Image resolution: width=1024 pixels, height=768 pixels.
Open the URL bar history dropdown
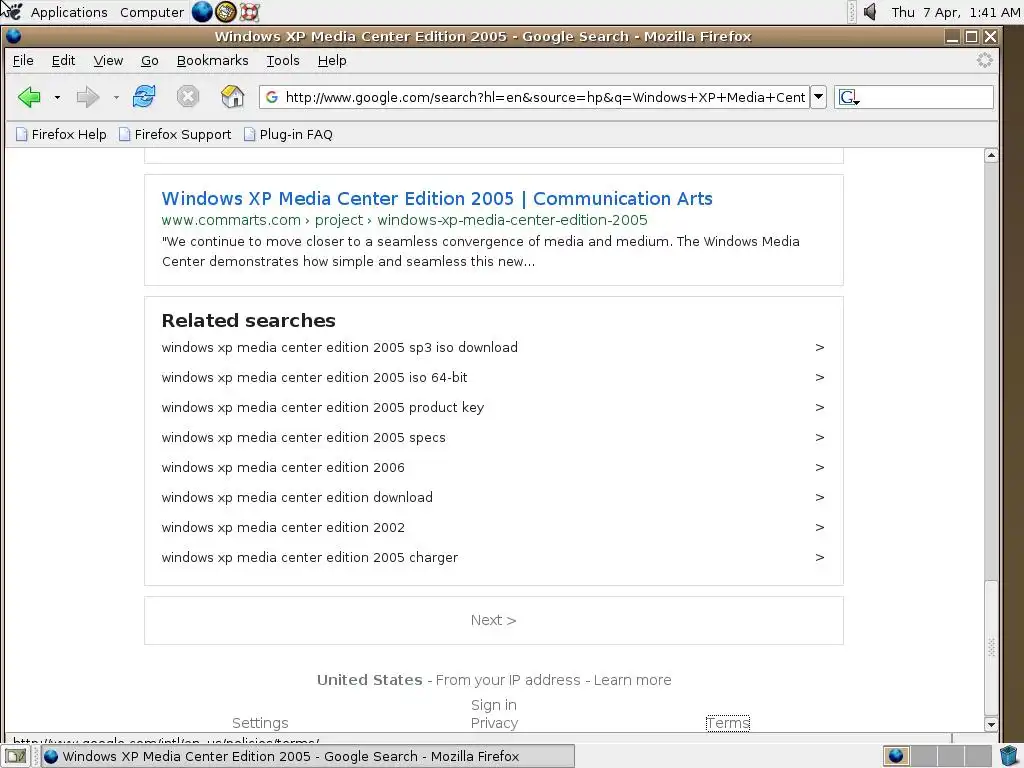[x=818, y=97]
